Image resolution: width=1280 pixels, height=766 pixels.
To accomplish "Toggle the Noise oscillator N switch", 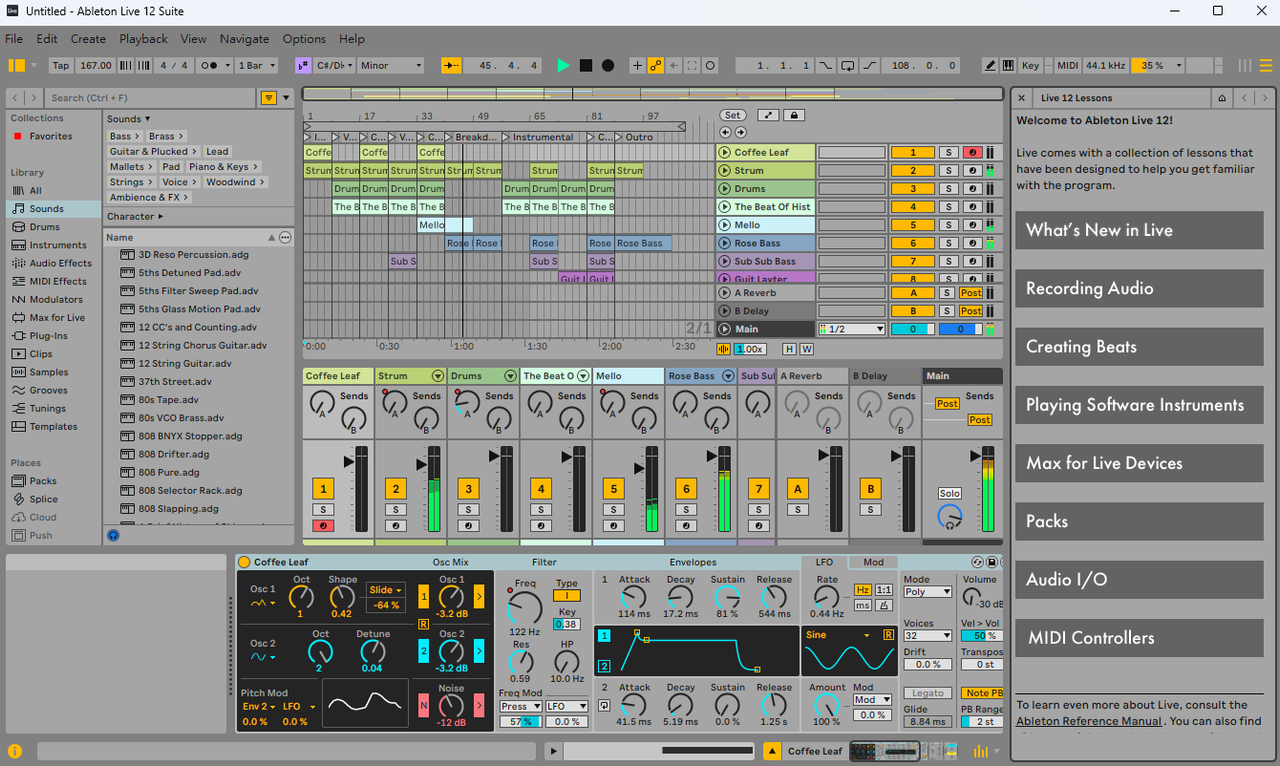I will pyautogui.click(x=423, y=705).
